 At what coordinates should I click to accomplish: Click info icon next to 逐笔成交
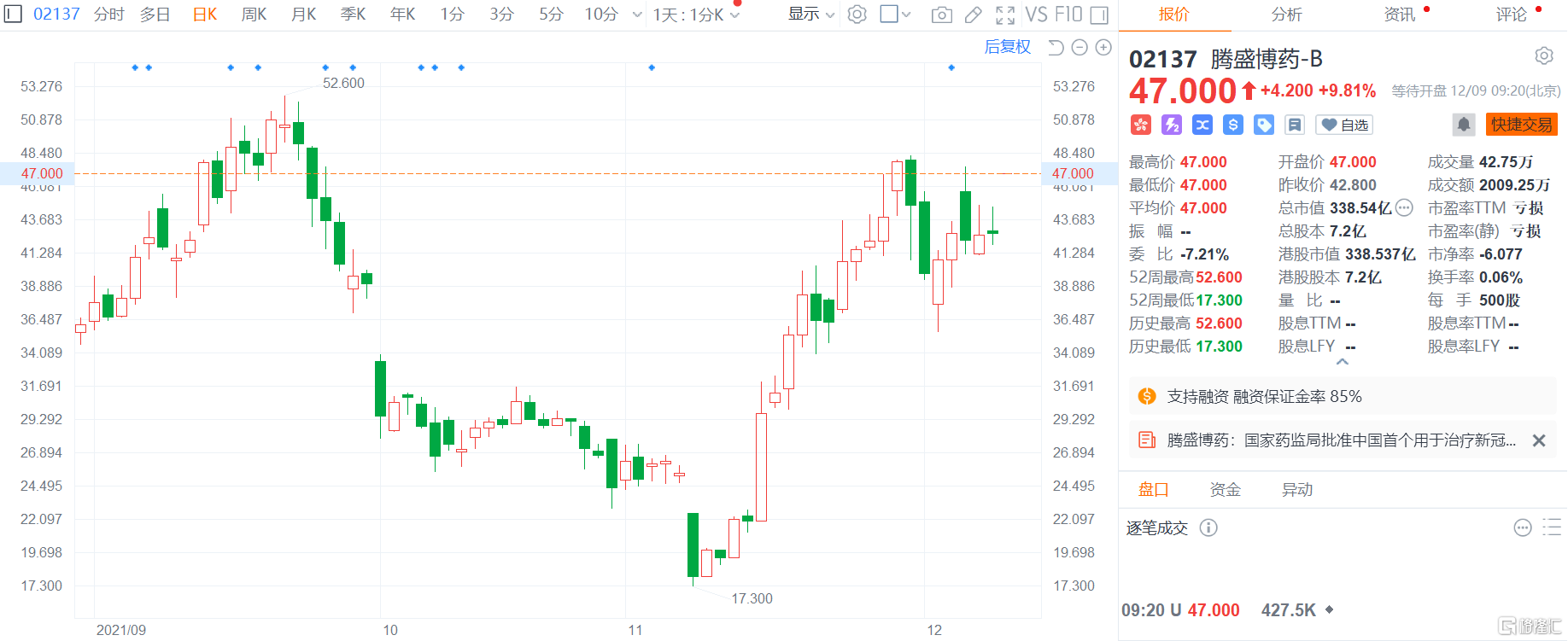(x=1208, y=527)
